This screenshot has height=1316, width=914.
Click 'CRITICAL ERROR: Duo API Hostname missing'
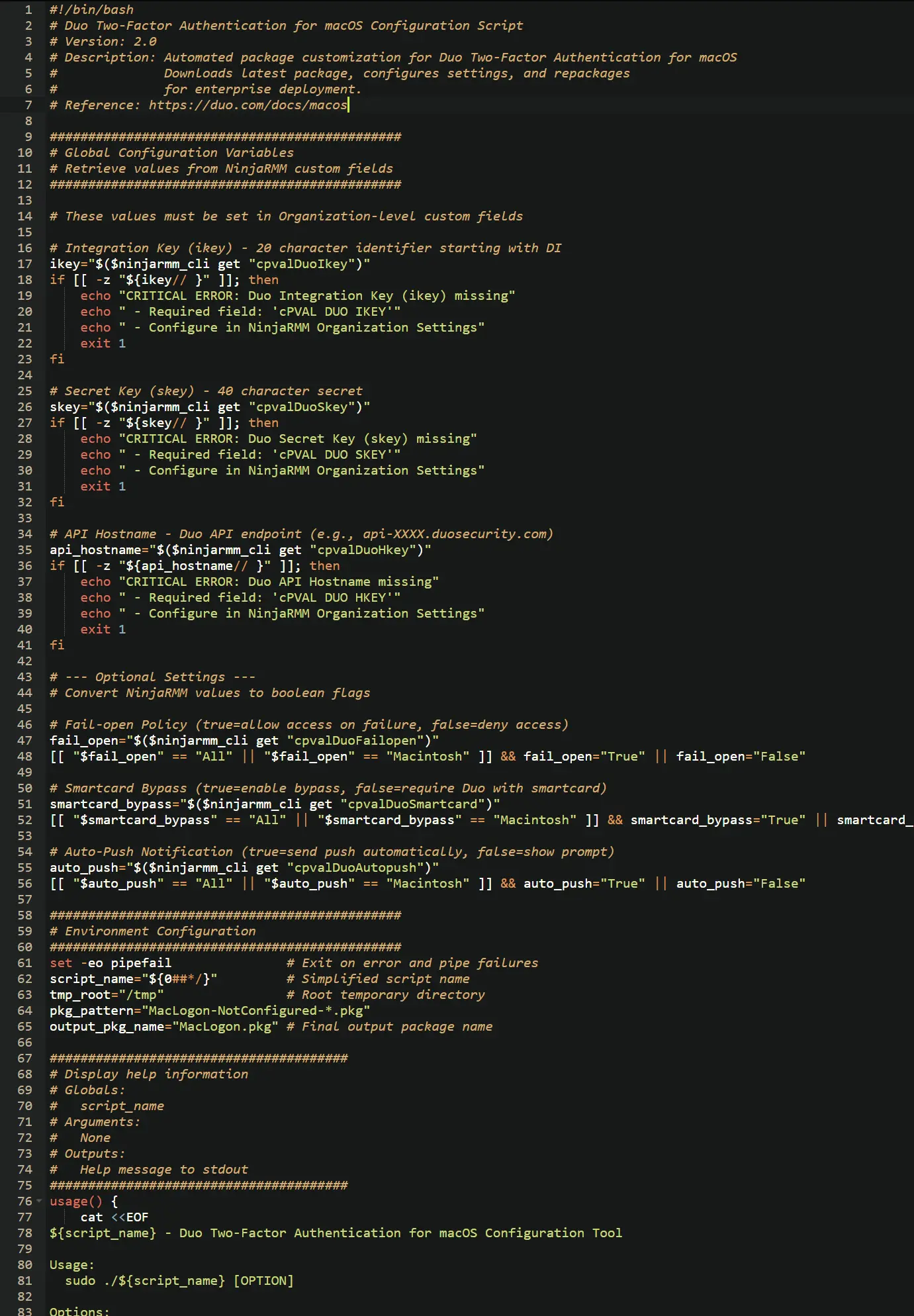point(279,581)
